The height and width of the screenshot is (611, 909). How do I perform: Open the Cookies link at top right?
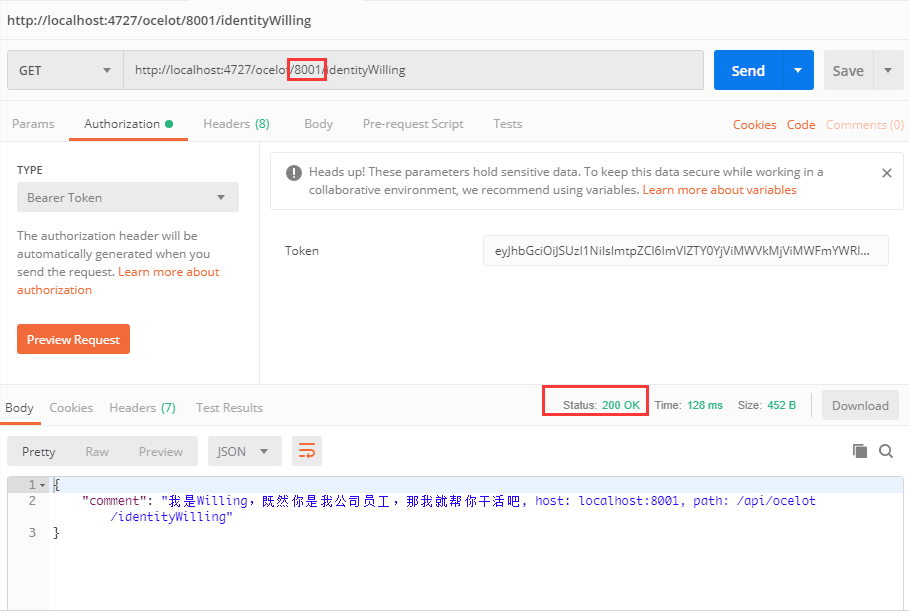tap(754, 125)
